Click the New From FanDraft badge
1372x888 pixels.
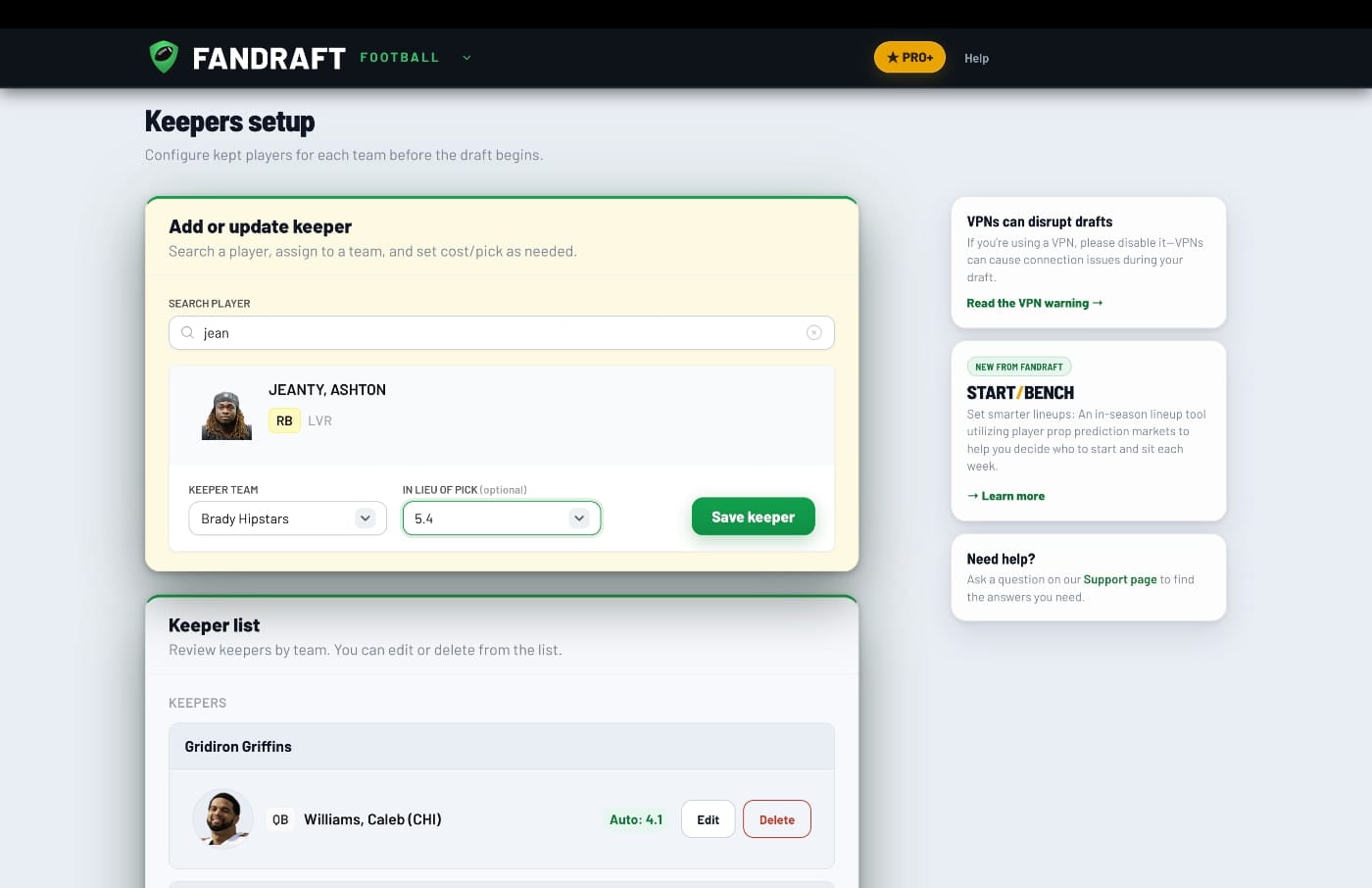click(1019, 367)
